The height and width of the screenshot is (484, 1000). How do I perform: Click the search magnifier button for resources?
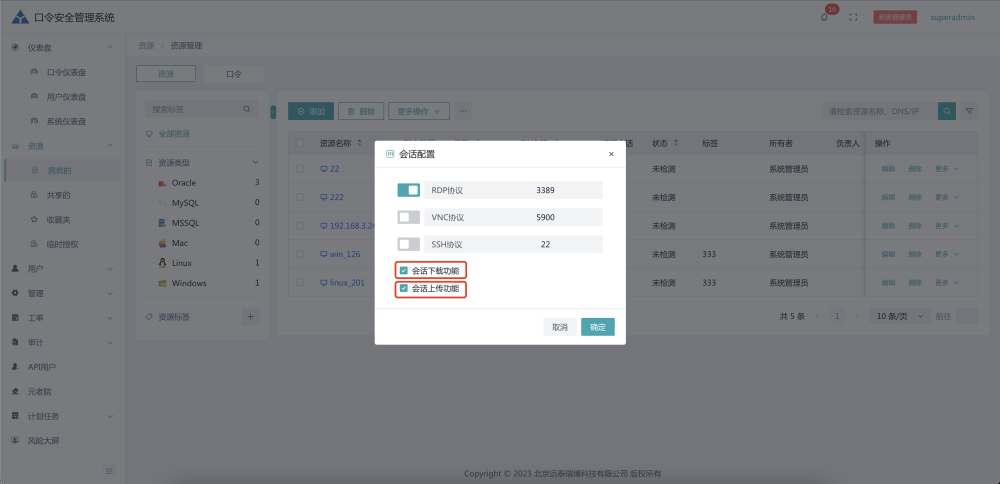(x=946, y=111)
